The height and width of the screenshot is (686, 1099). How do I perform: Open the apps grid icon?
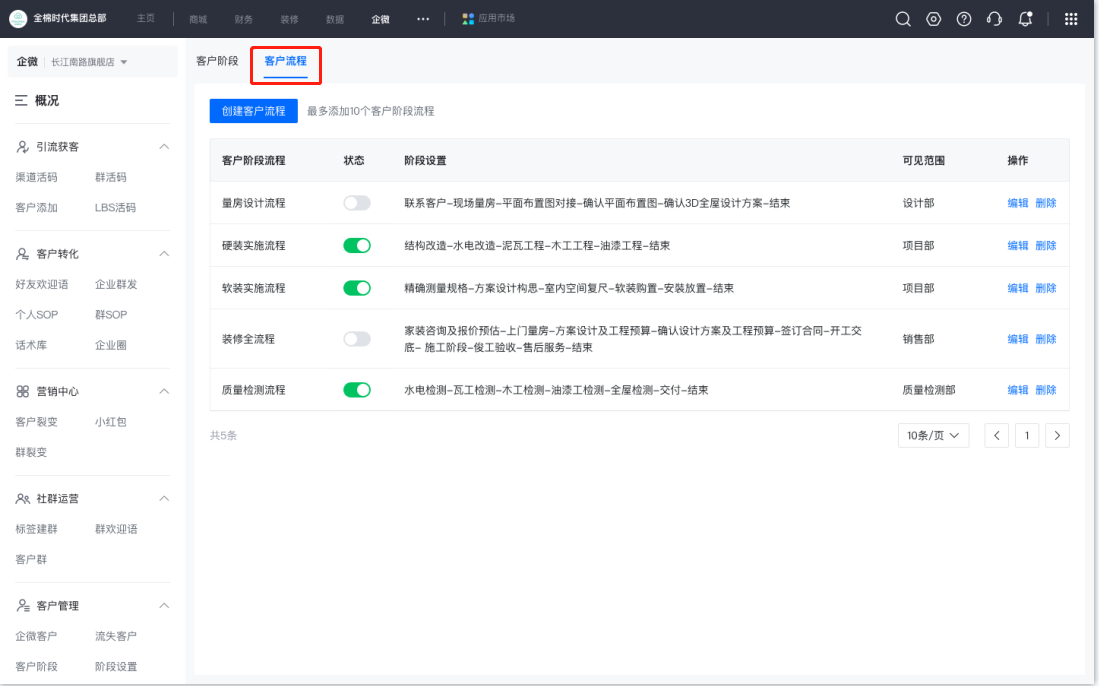coord(1071,19)
